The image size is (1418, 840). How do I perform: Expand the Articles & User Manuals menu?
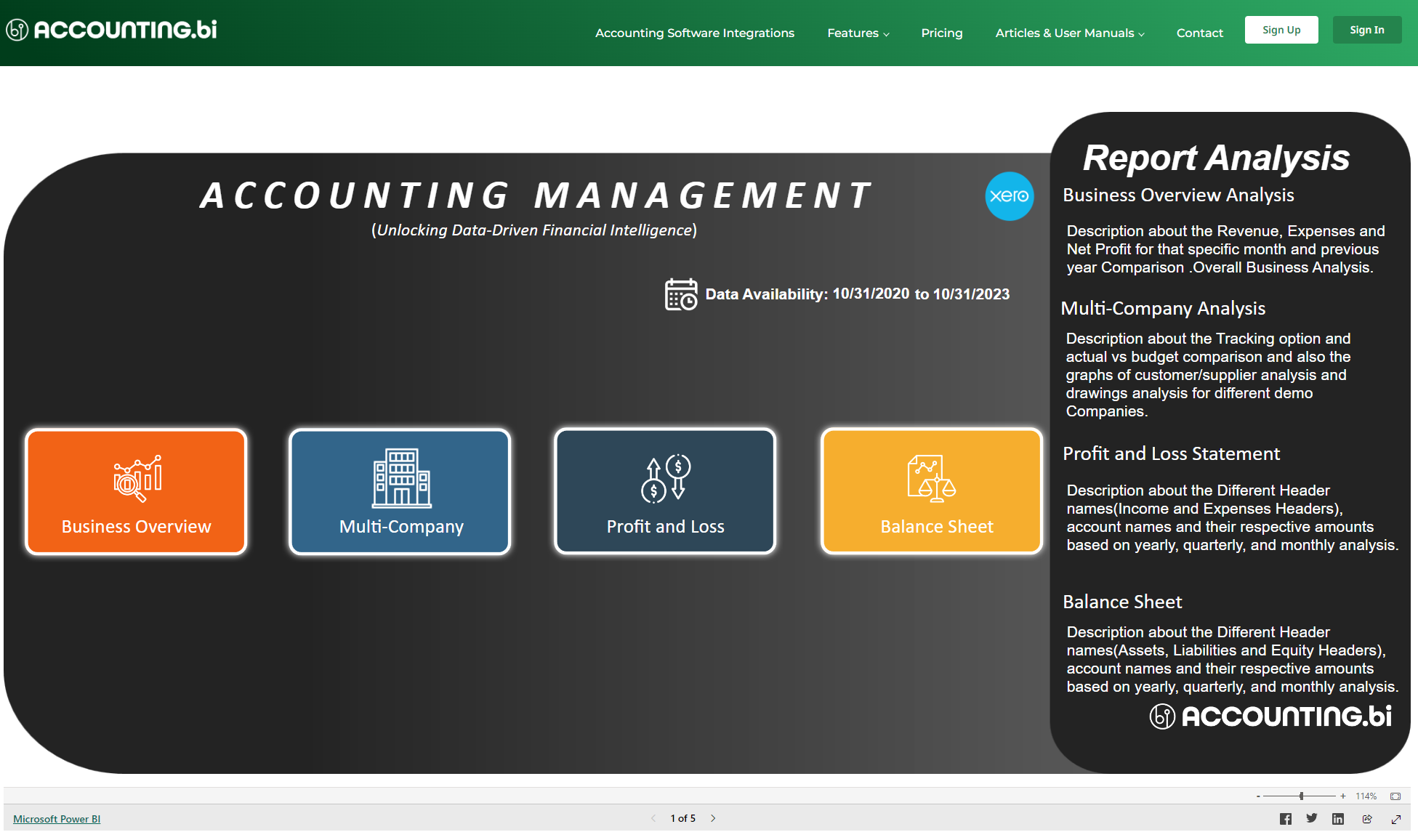point(1069,33)
